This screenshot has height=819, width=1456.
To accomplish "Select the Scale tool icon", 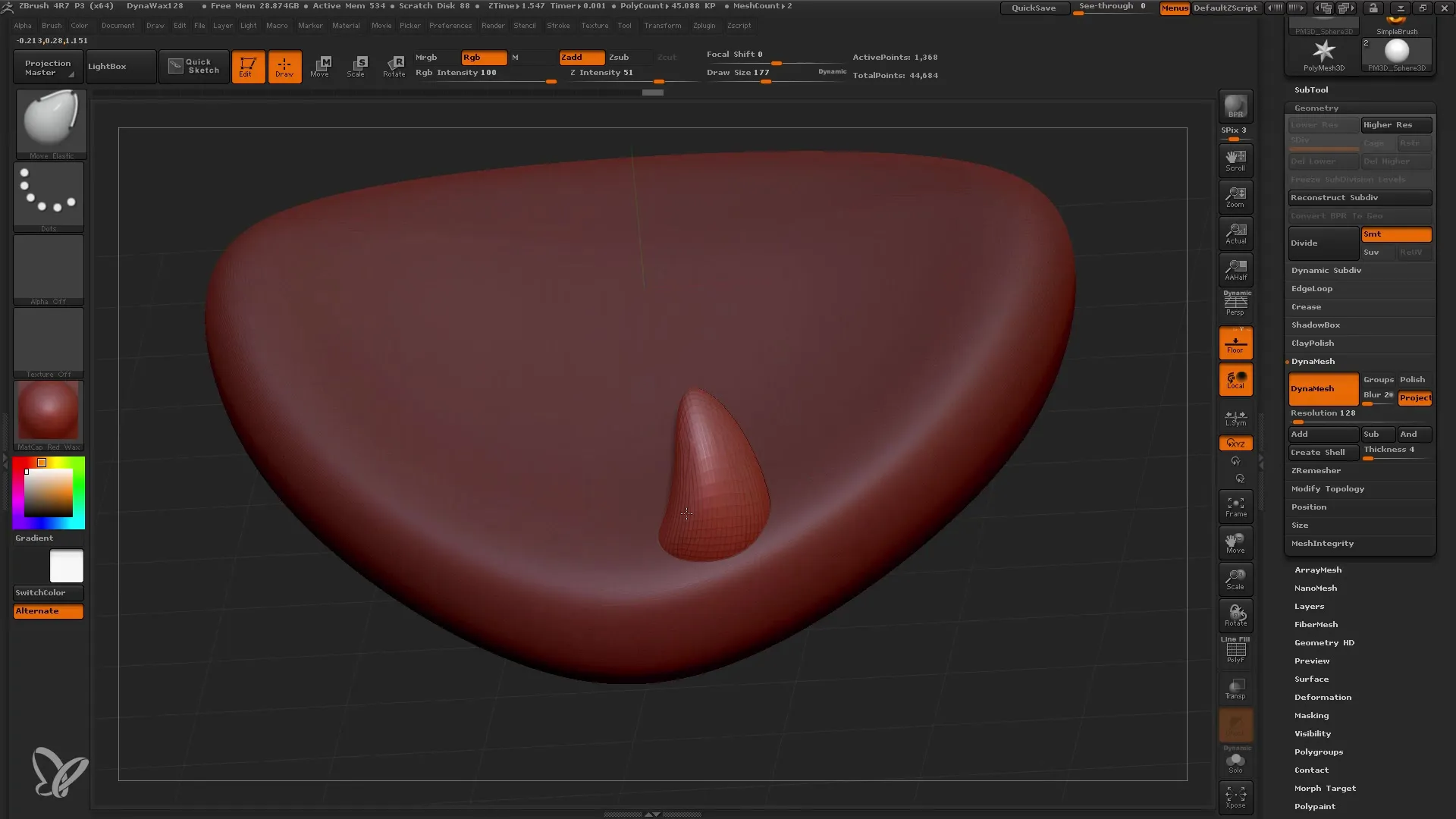I will pyautogui.click(x=357, y=66).
